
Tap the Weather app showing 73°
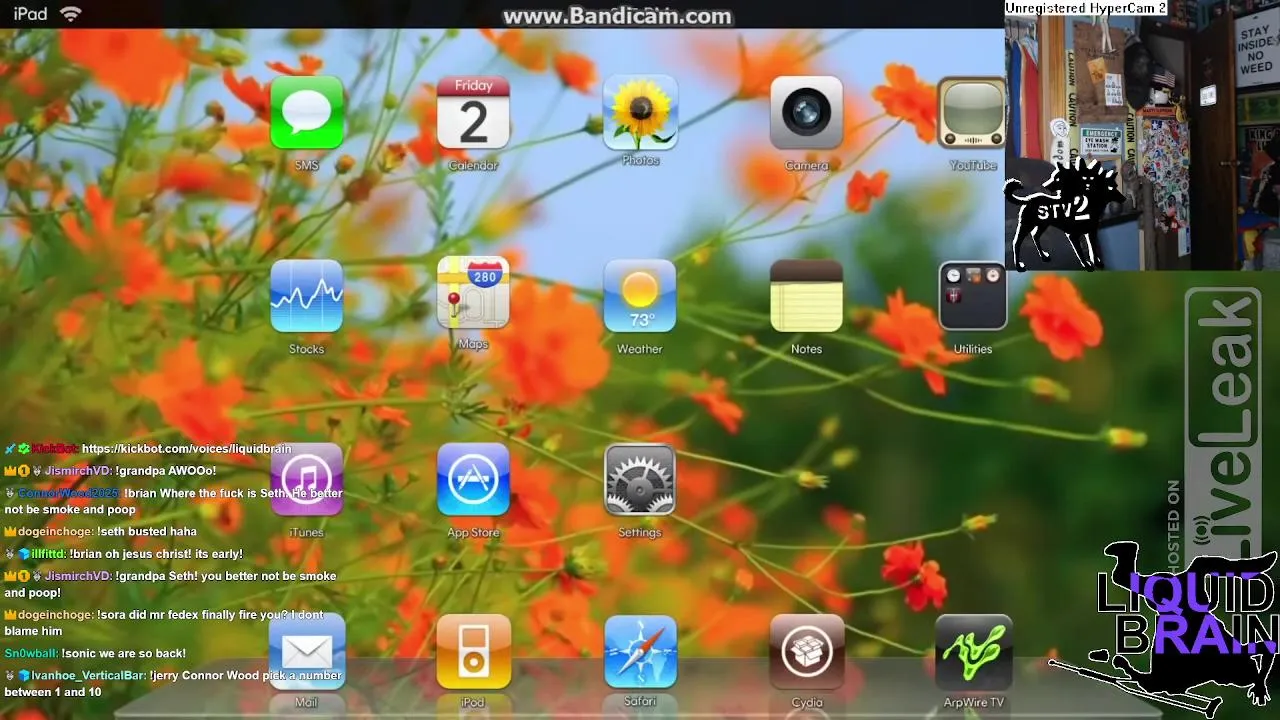click(640, 296)
